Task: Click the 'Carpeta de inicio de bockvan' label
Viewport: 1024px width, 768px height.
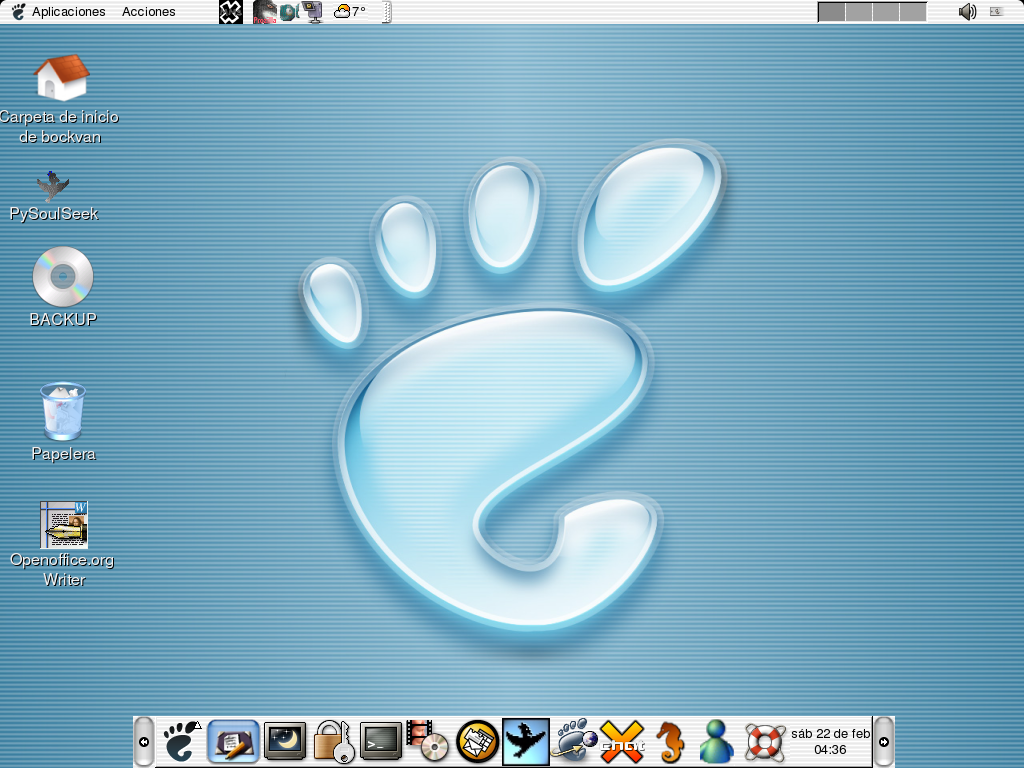Action: click(x=59, y=127)
